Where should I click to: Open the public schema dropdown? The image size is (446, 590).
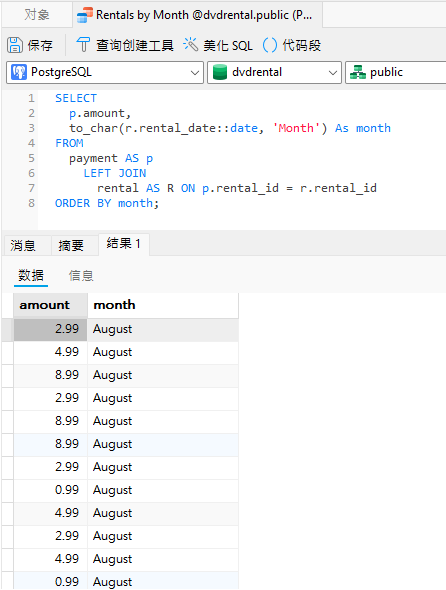[x=396, y=72]
